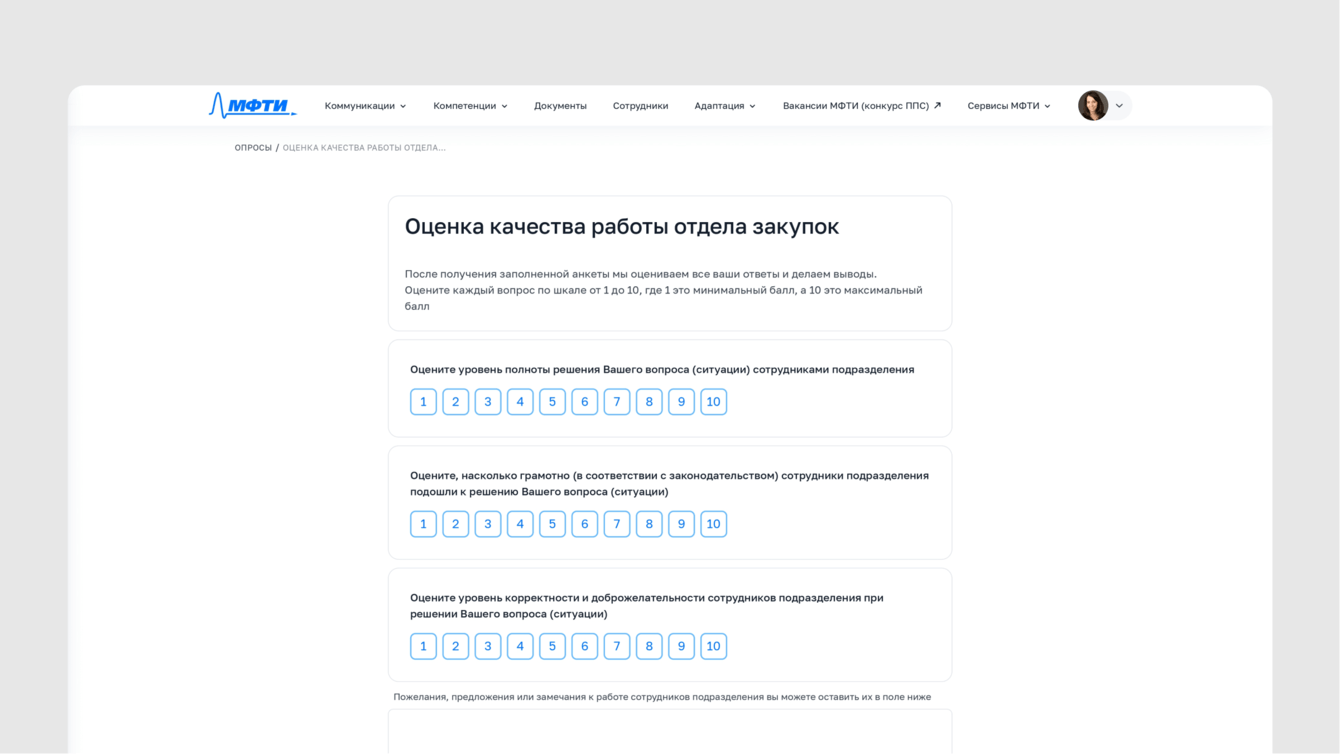This screenshot has width=1340, height=754.
Task: Choose 9 for насколько грамотно question
Action: [x=681, y=524]
